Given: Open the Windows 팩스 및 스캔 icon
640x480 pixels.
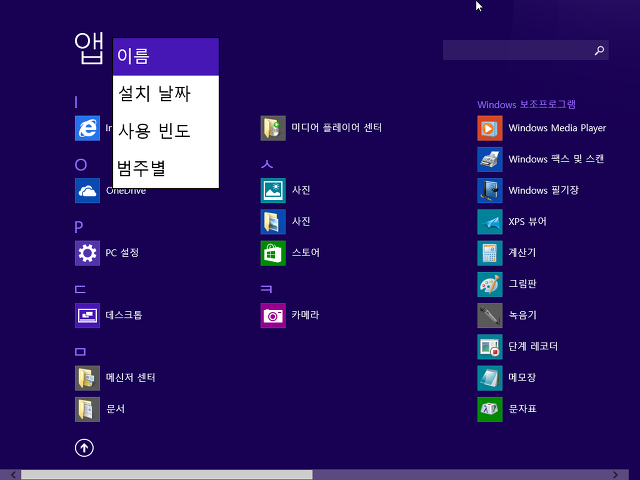Looking at the screenshot, I should point(490,159).
